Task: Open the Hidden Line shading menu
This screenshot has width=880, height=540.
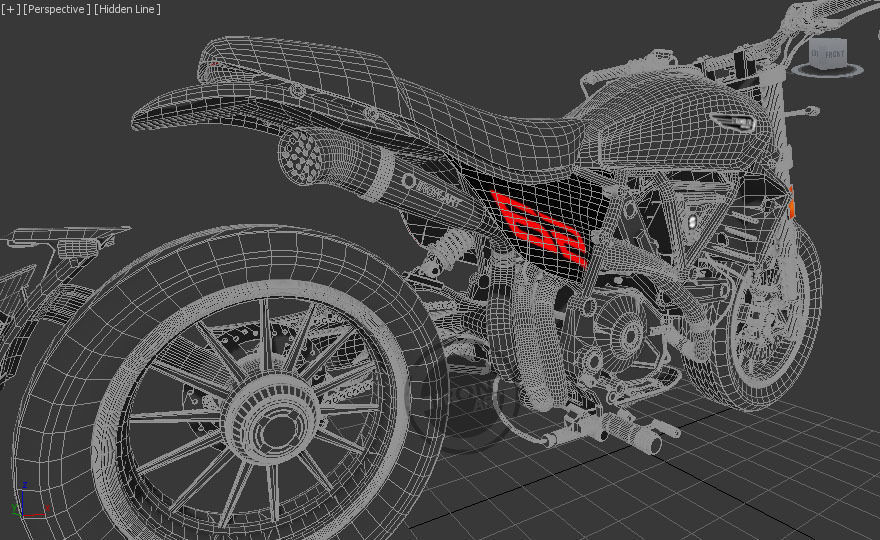Action: click(127, 9)
